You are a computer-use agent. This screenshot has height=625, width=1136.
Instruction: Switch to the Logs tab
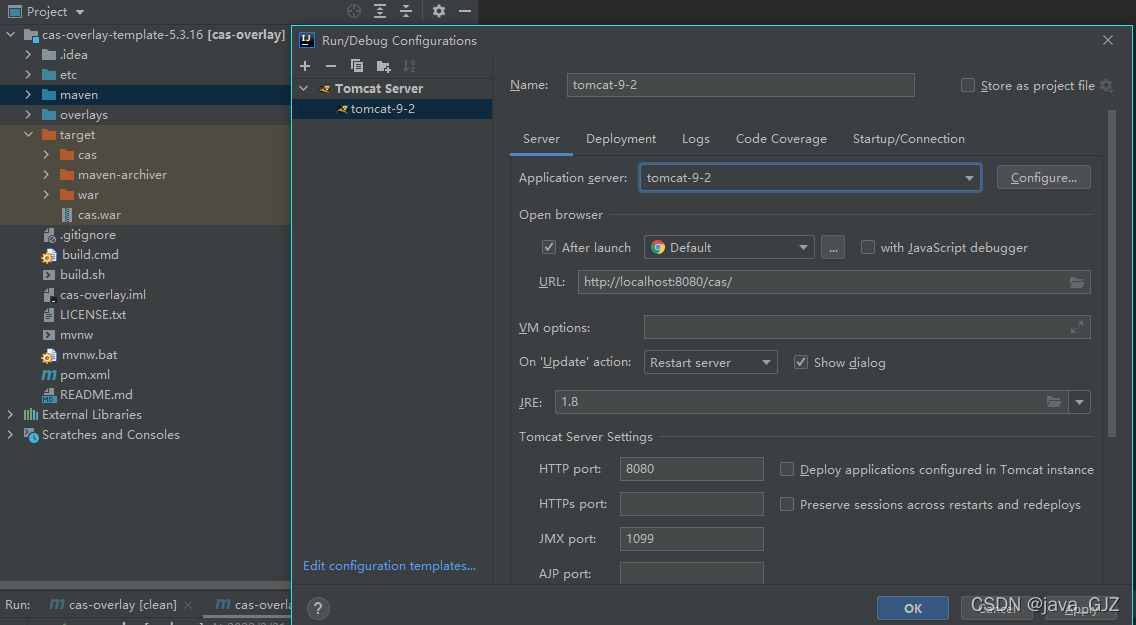point(696,139)
